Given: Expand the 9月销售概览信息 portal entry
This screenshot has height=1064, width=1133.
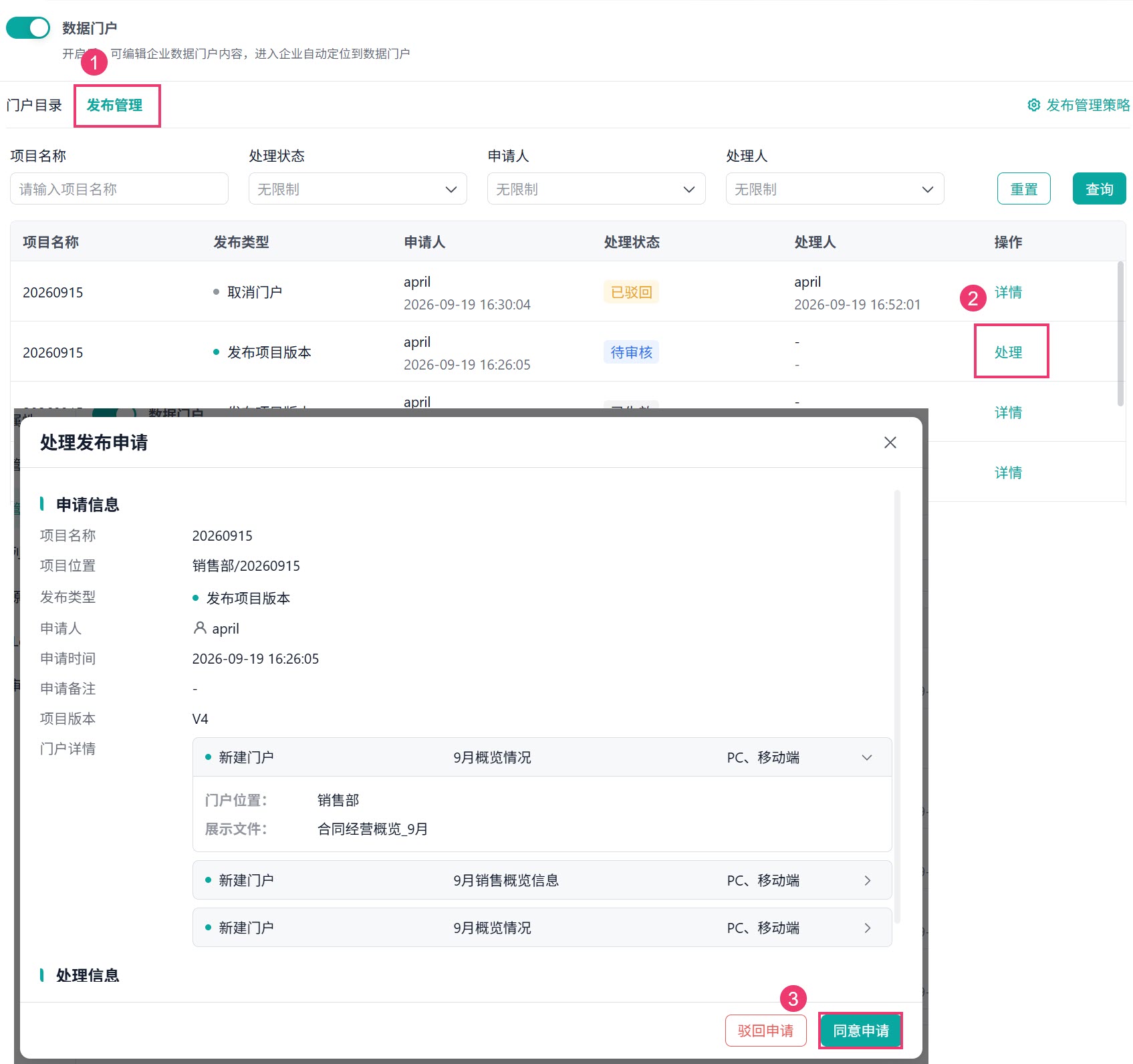Looking at the screenshot, I should tap(867, 880).
